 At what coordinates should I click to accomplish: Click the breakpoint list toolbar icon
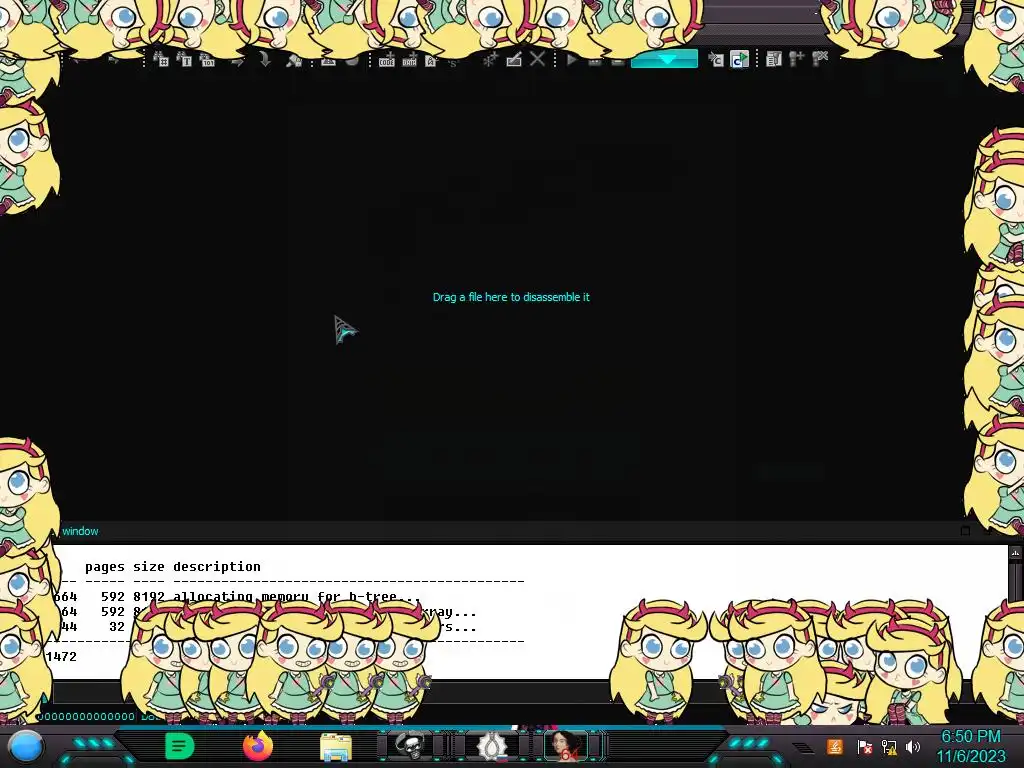774,59
